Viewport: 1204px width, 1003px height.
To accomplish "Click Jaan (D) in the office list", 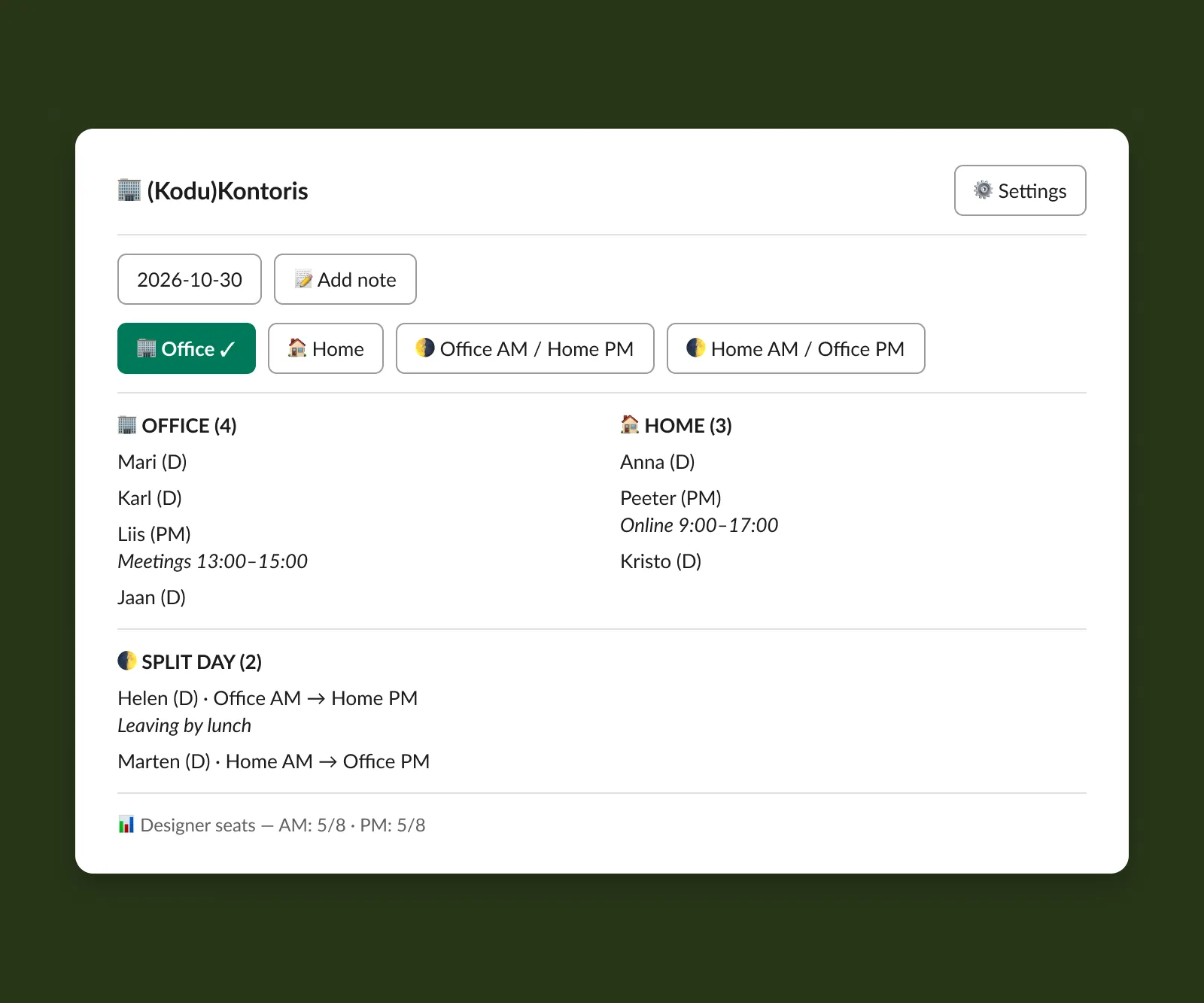I will point(152,597).
